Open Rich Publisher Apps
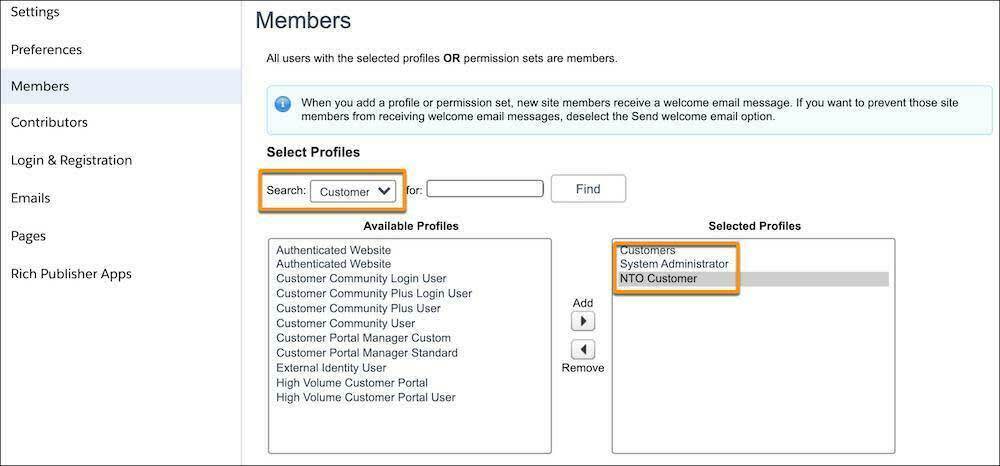 [71, 274]
